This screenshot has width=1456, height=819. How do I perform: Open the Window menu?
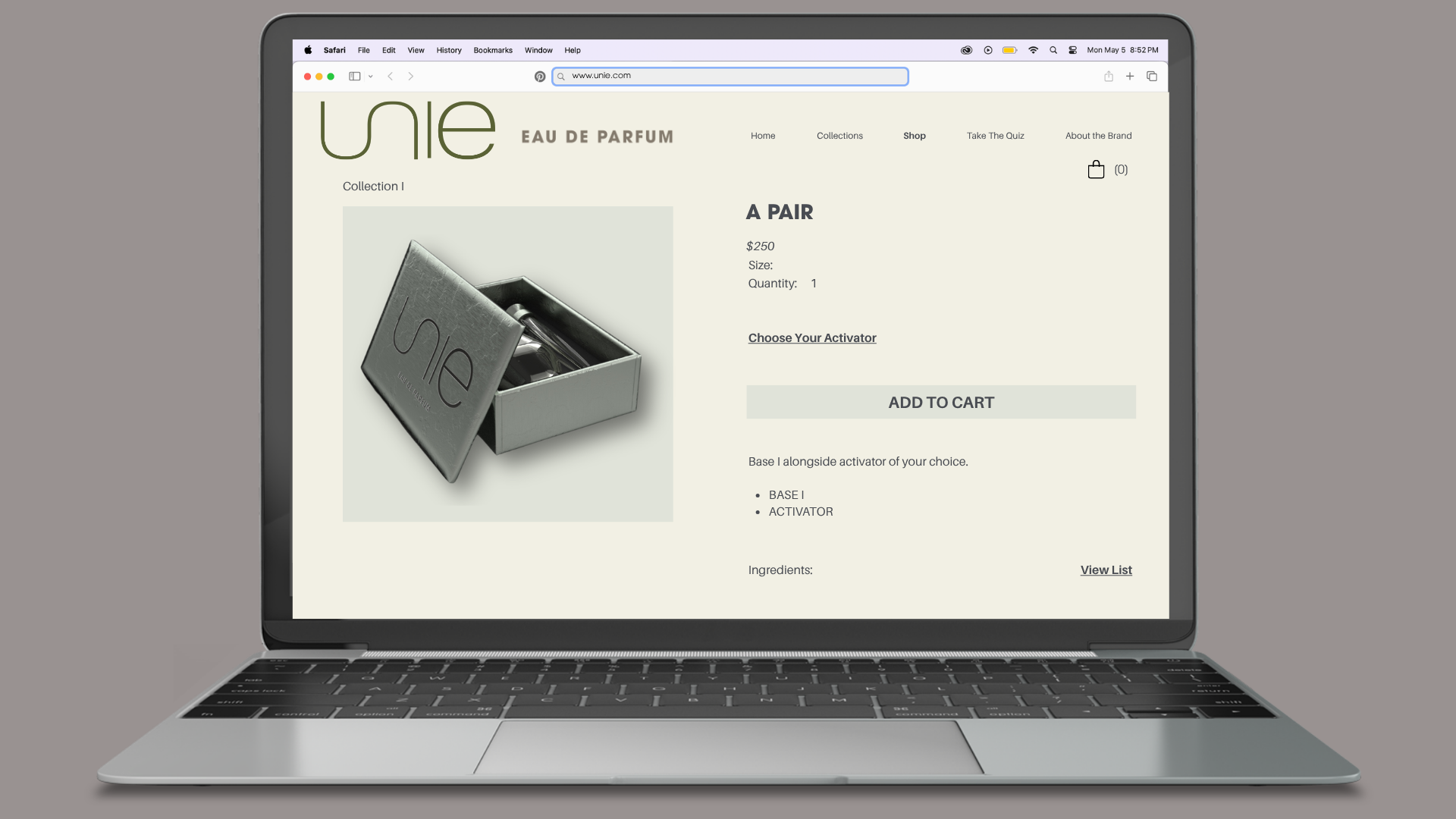pos(538,50)
